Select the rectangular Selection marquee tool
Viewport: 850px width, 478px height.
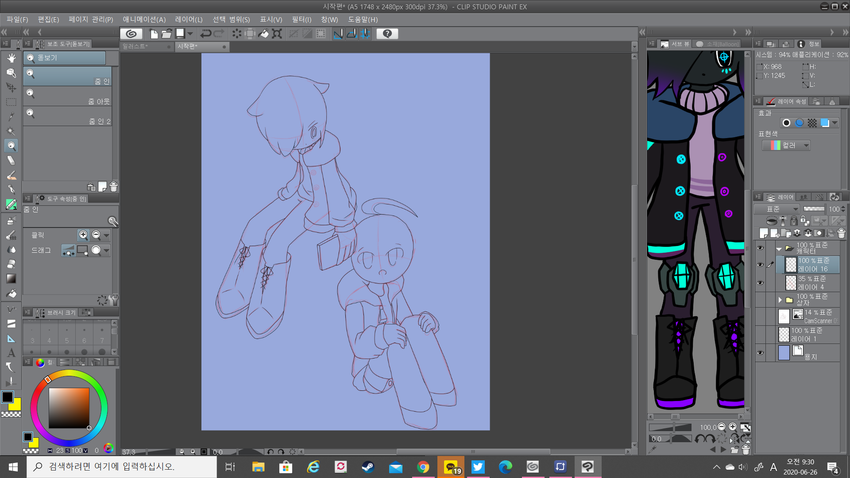11,102
